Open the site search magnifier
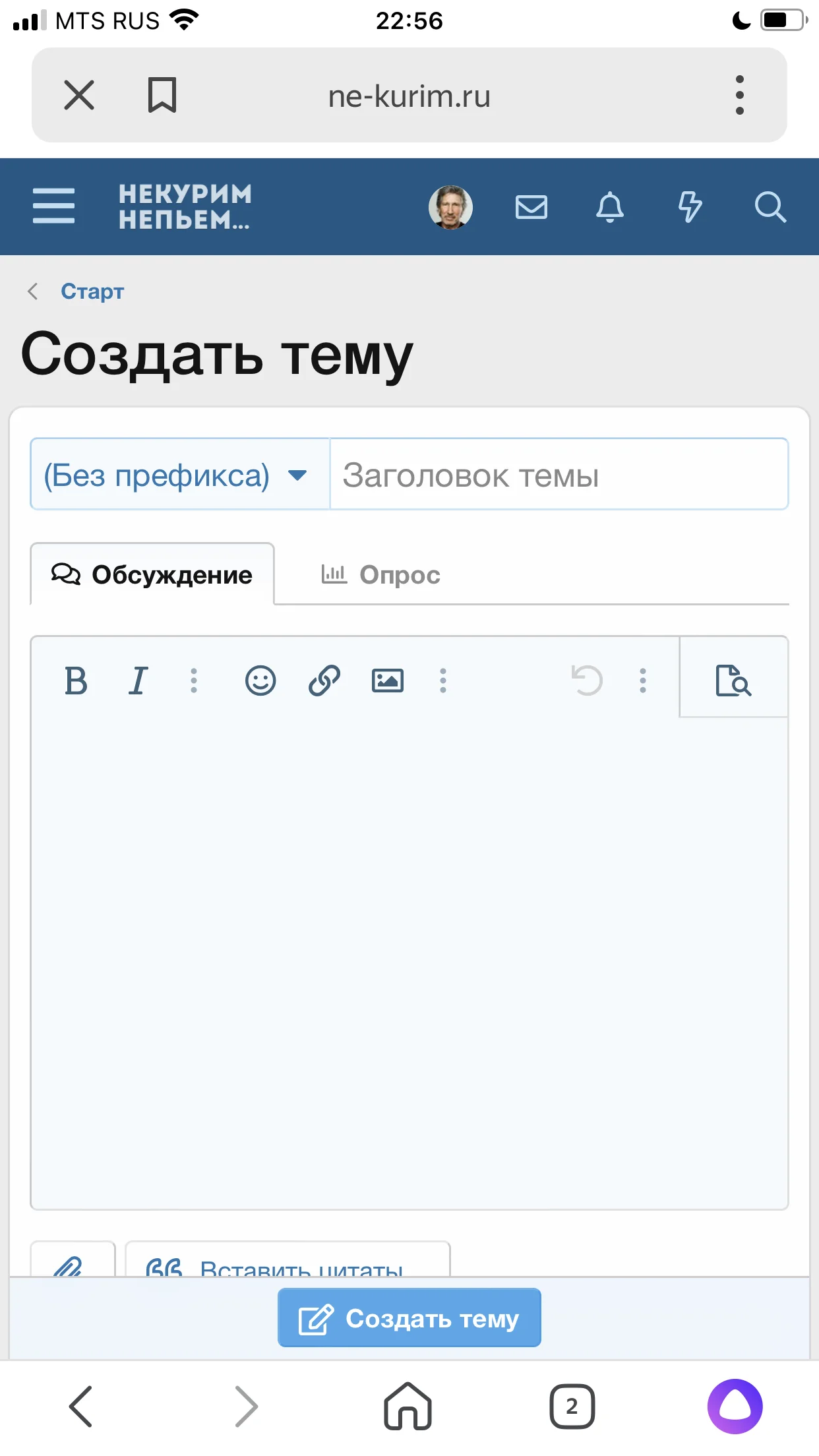Image resolution: width=819 pixels, height=1456 pixels. click(770, 207)
